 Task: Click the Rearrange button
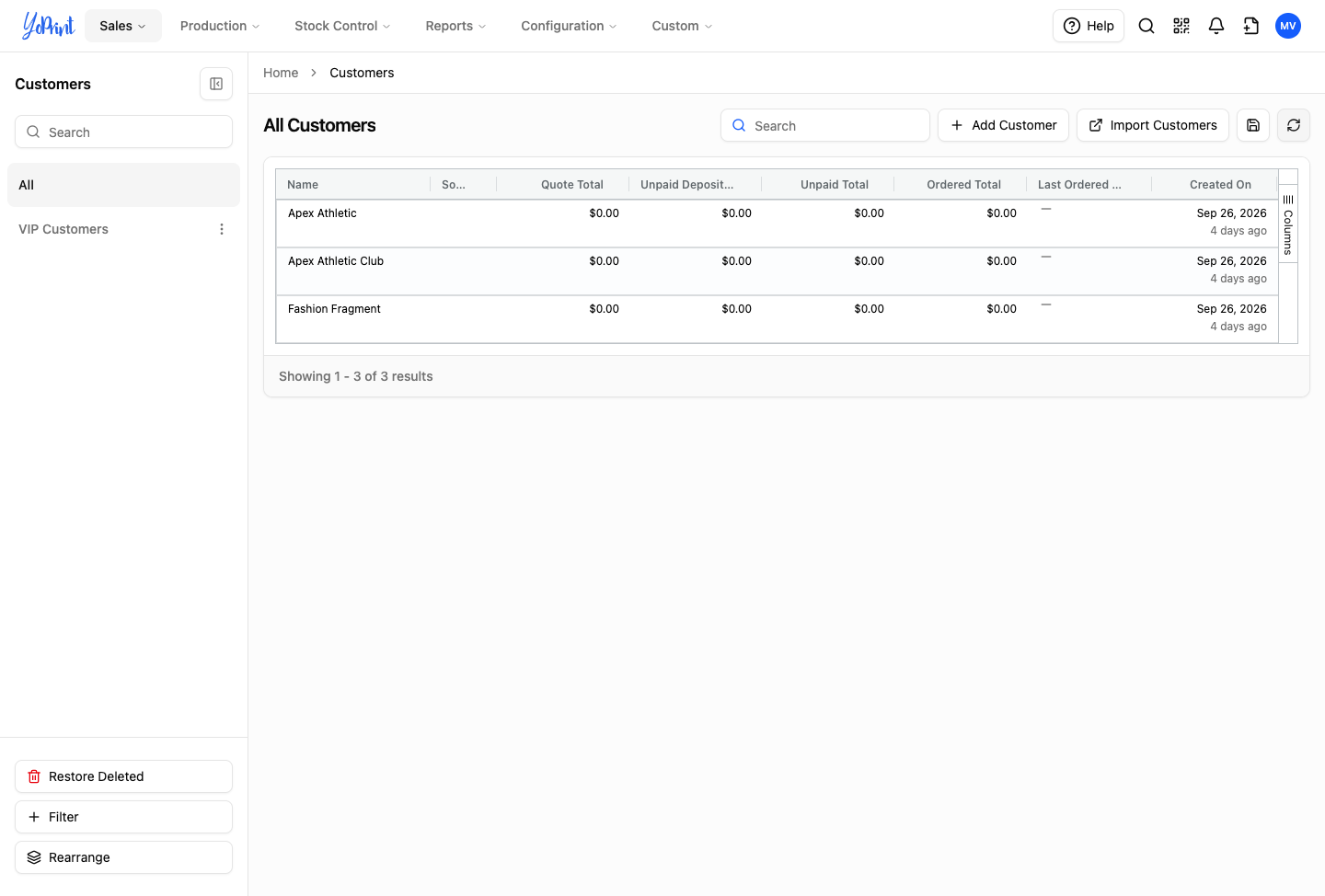[123, 857]
